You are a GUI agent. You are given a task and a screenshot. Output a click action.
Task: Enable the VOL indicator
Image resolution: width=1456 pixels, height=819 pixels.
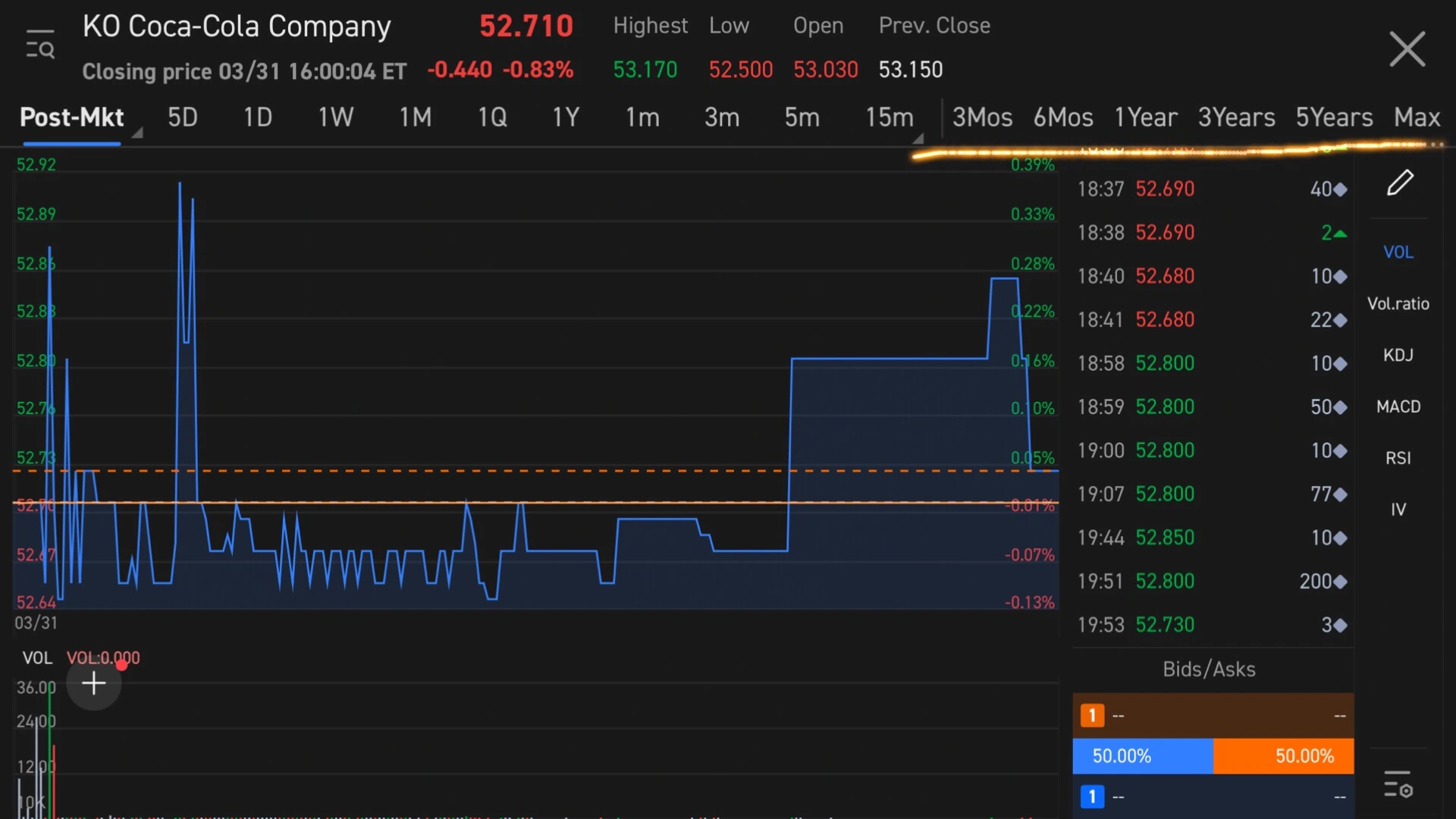(x=1398, y=252)
